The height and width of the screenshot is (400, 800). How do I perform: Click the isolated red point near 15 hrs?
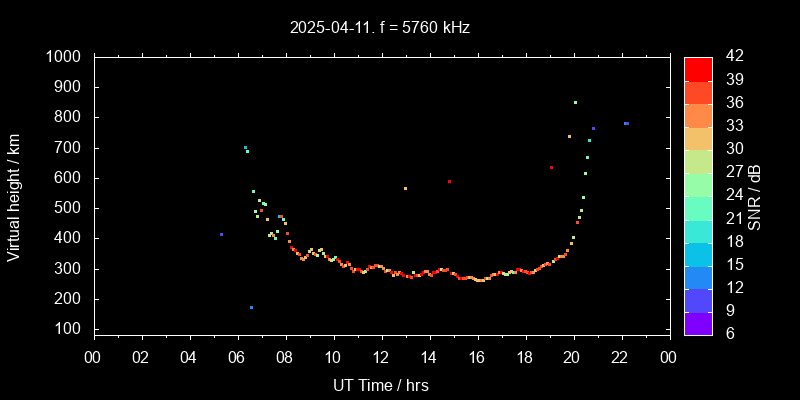pyautogui.click(x=450, y=182)
